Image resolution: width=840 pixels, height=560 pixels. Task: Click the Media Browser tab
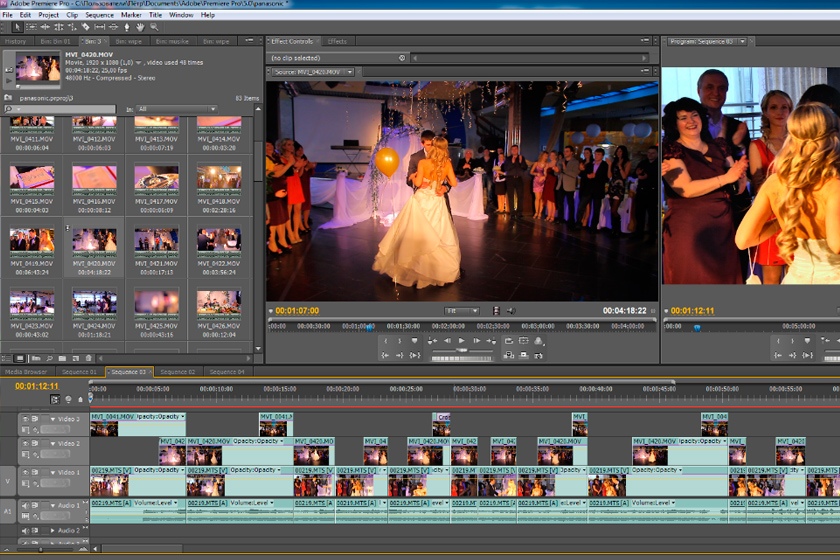[x=27, y=372]
